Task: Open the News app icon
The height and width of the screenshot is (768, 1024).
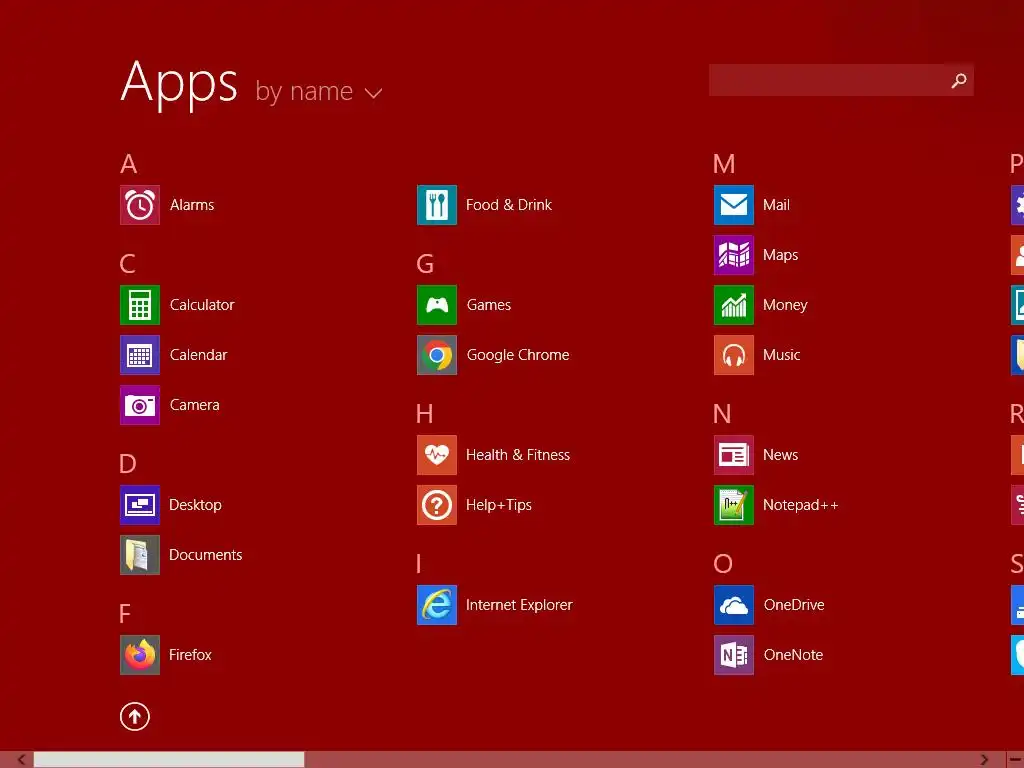Action: (734, 455)
